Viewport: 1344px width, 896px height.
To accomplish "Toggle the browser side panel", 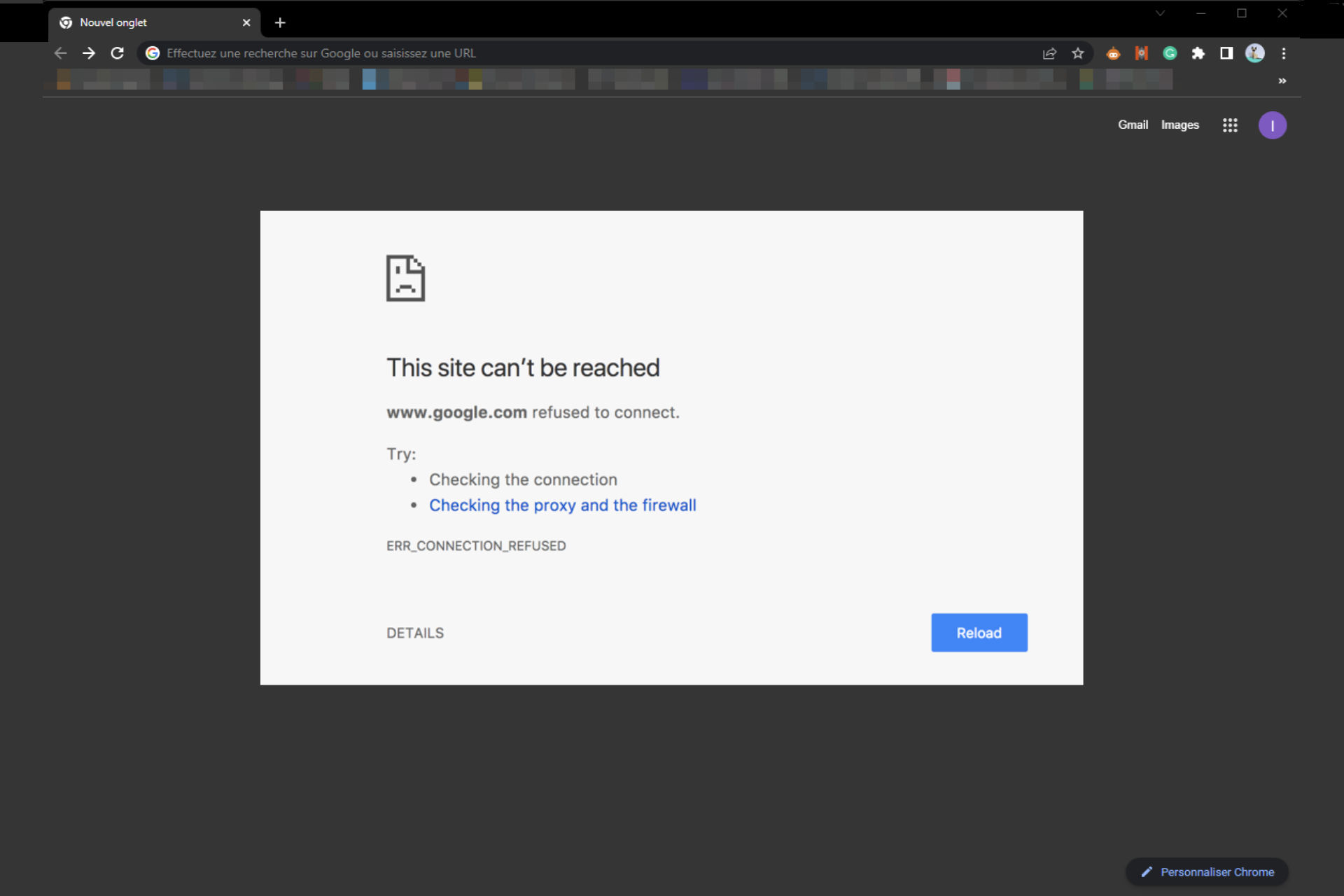I will coord(1226,53).
